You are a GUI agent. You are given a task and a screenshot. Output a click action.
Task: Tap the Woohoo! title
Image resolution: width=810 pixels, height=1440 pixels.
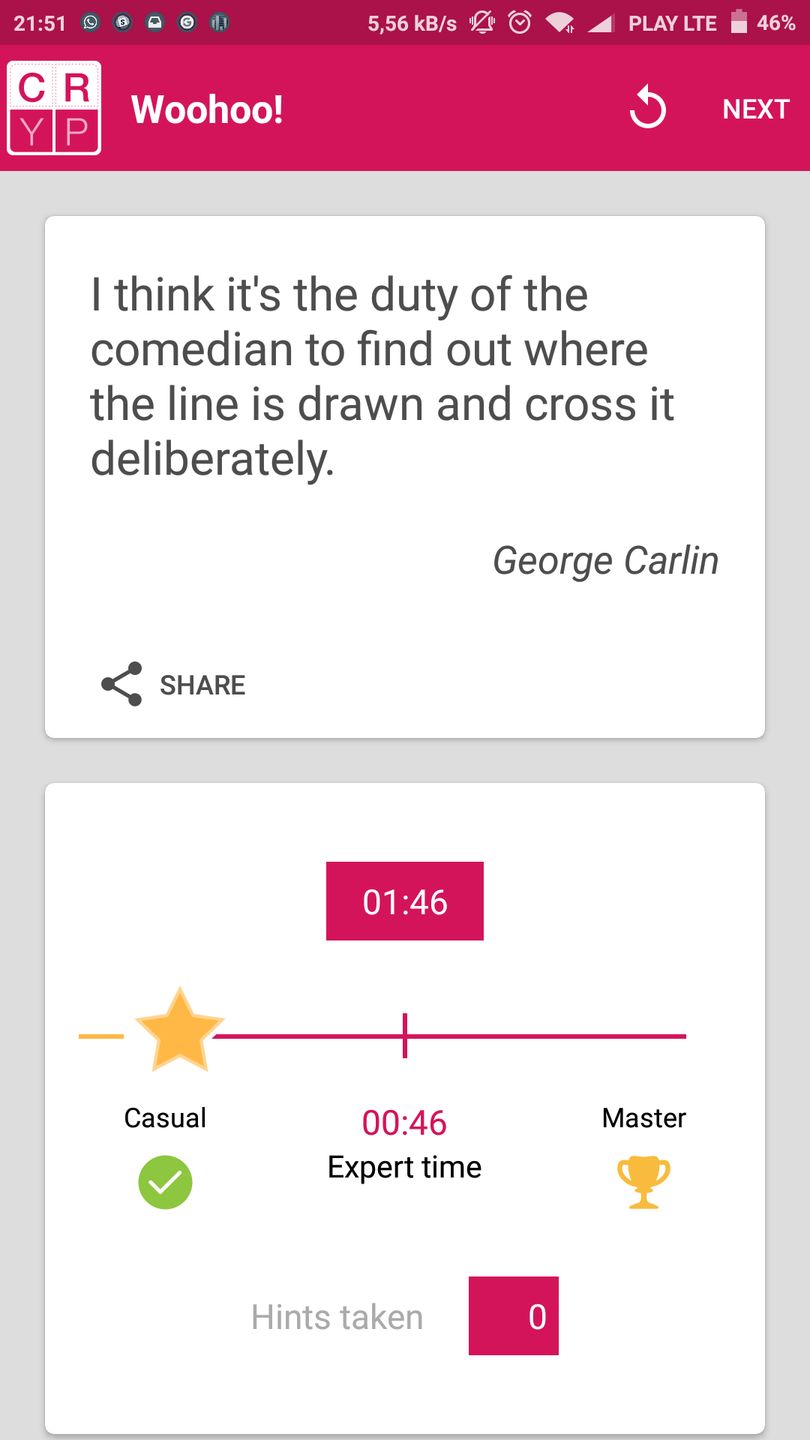[207, 109]
